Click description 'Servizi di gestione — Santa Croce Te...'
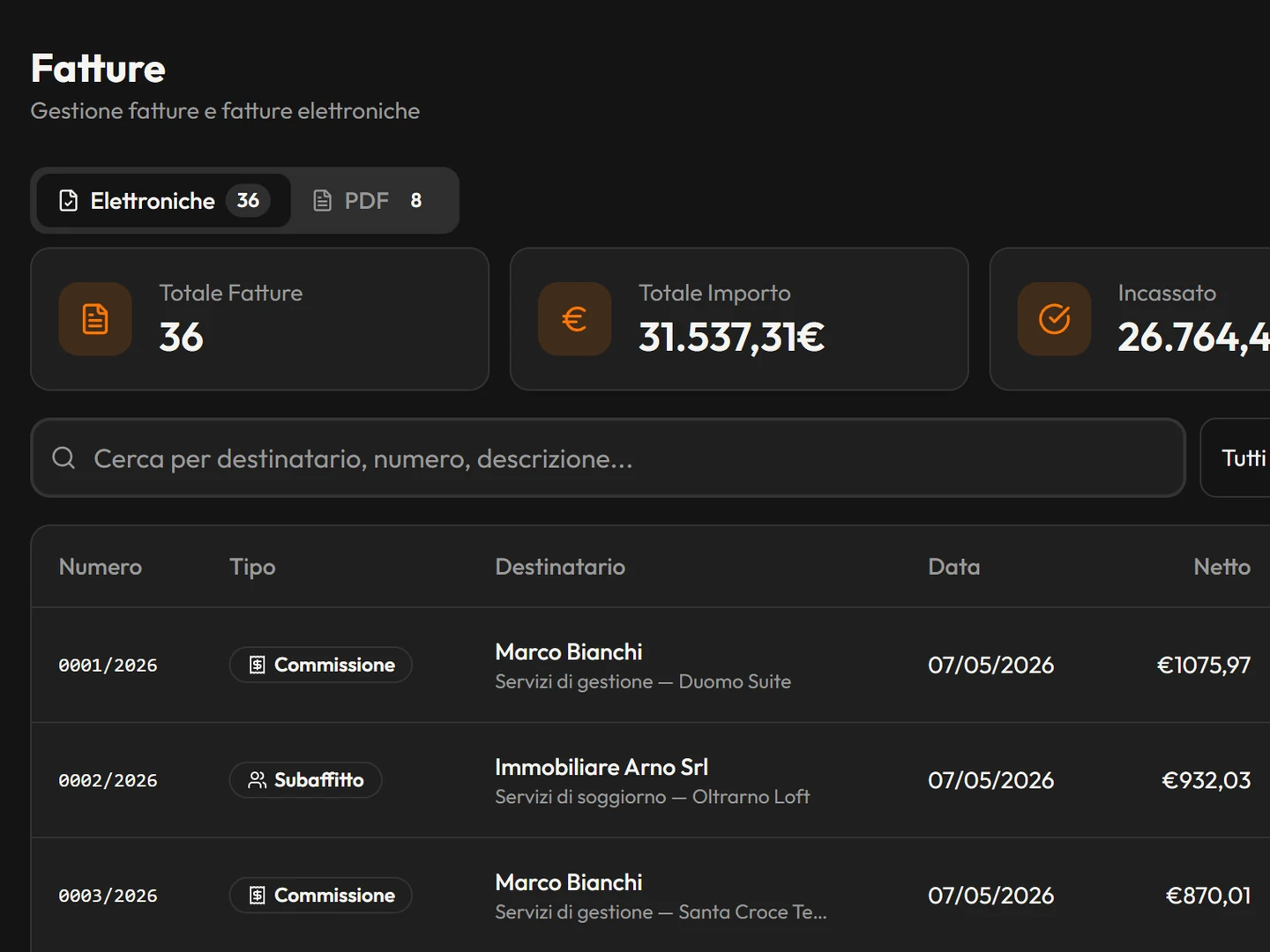Image resolution: width=1270 pixels, height=952 pixels. click(x=661, y=912)
